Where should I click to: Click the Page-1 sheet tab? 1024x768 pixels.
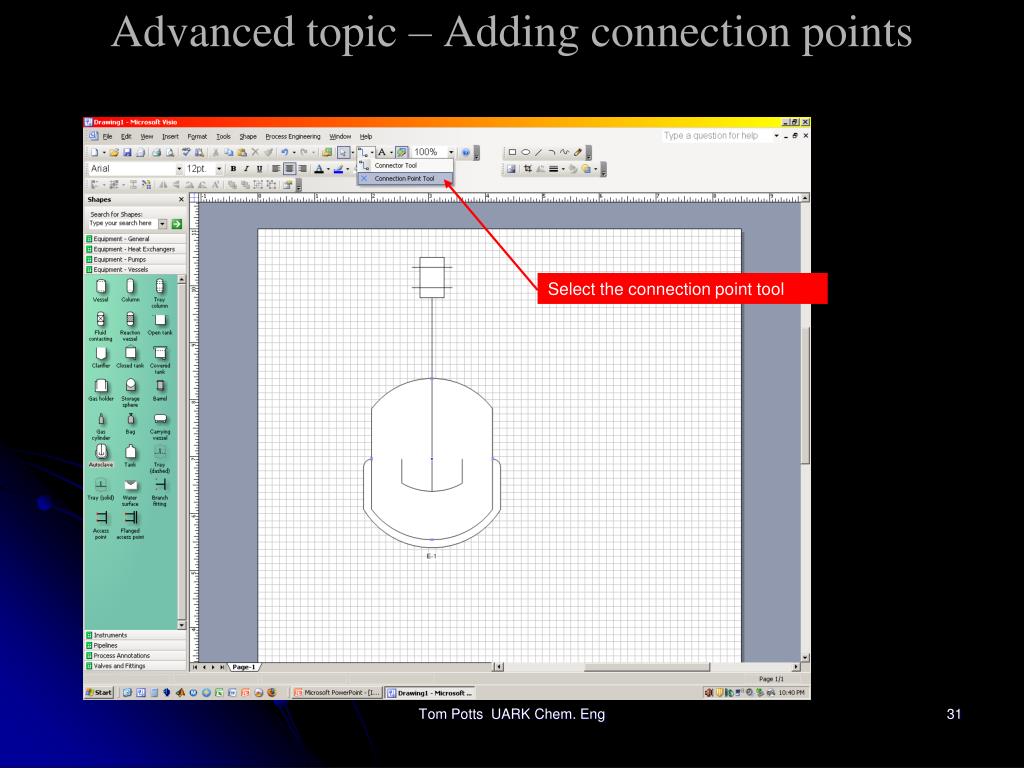244,667
